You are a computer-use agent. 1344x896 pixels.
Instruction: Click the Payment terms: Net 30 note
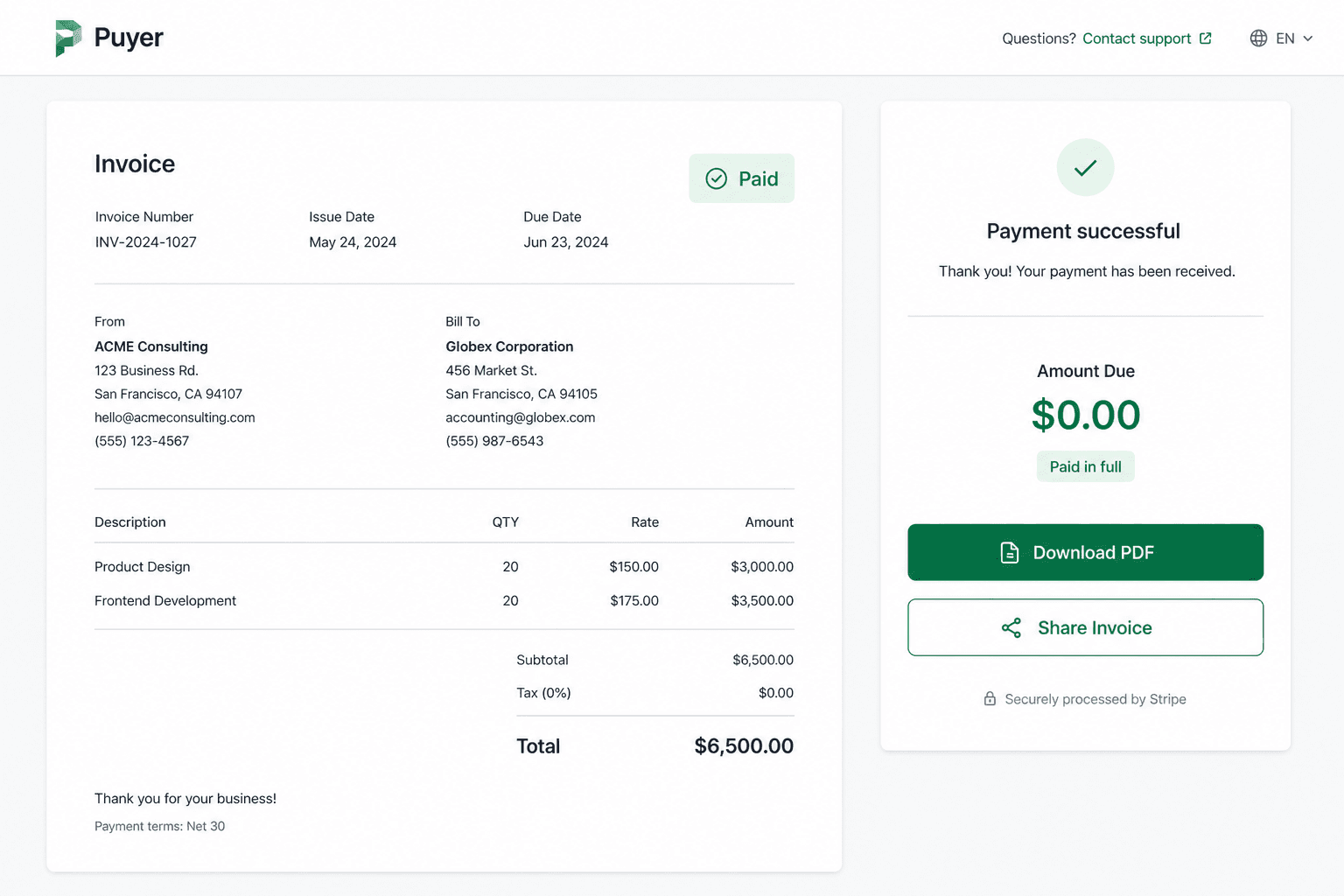159,826
